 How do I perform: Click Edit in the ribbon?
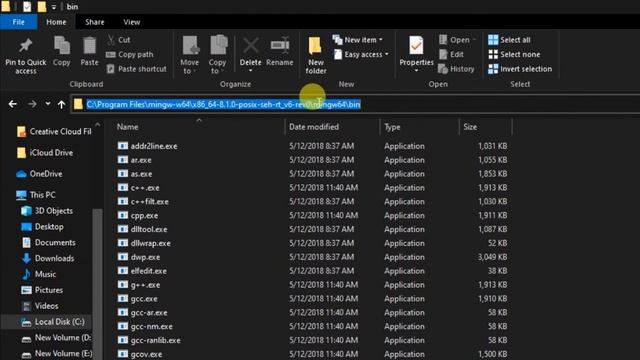coord(451,54)
